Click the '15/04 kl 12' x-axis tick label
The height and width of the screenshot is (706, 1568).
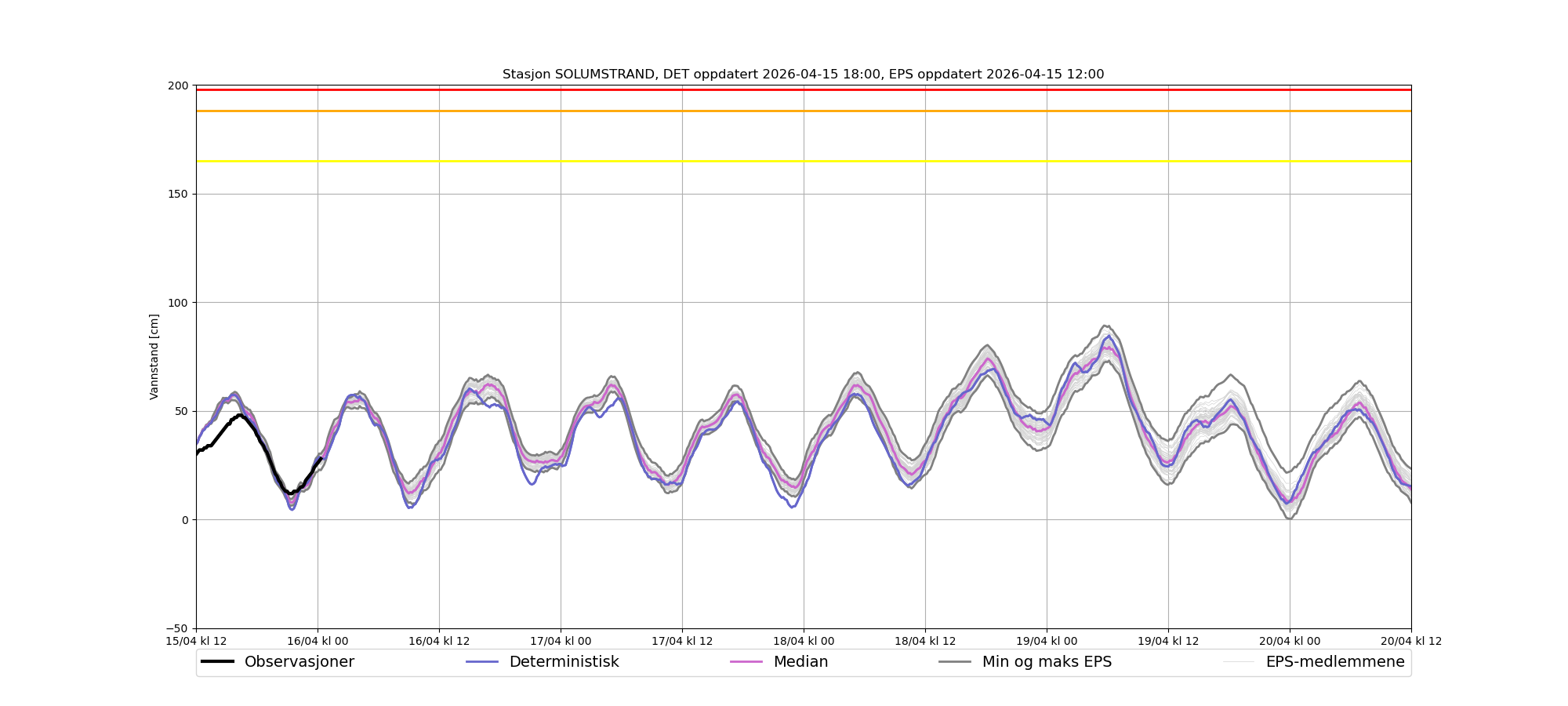196,641
